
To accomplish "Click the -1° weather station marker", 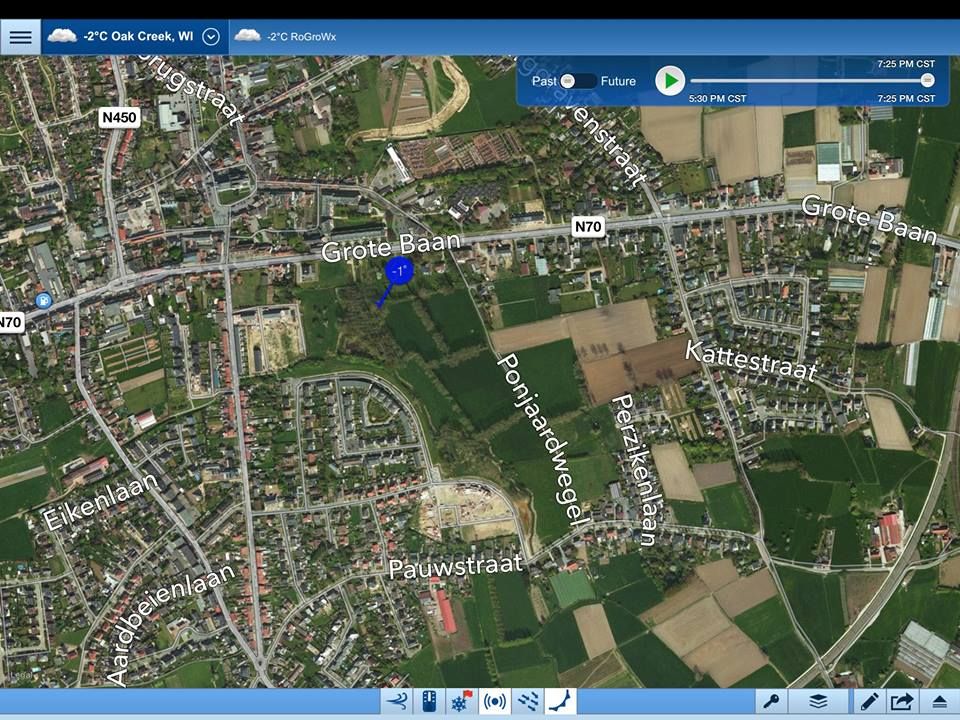I will tap(399, 271).
